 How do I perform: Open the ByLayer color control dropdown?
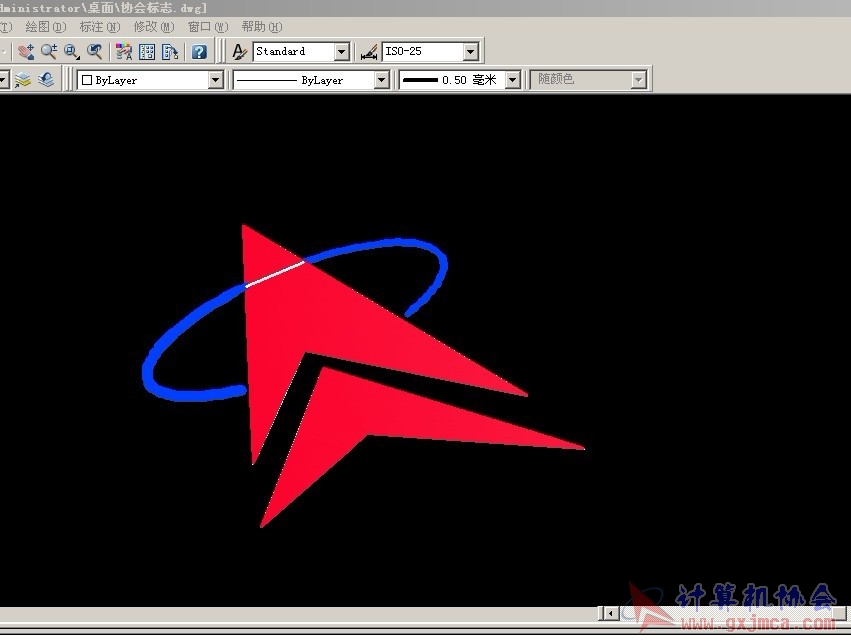(215, 80)
